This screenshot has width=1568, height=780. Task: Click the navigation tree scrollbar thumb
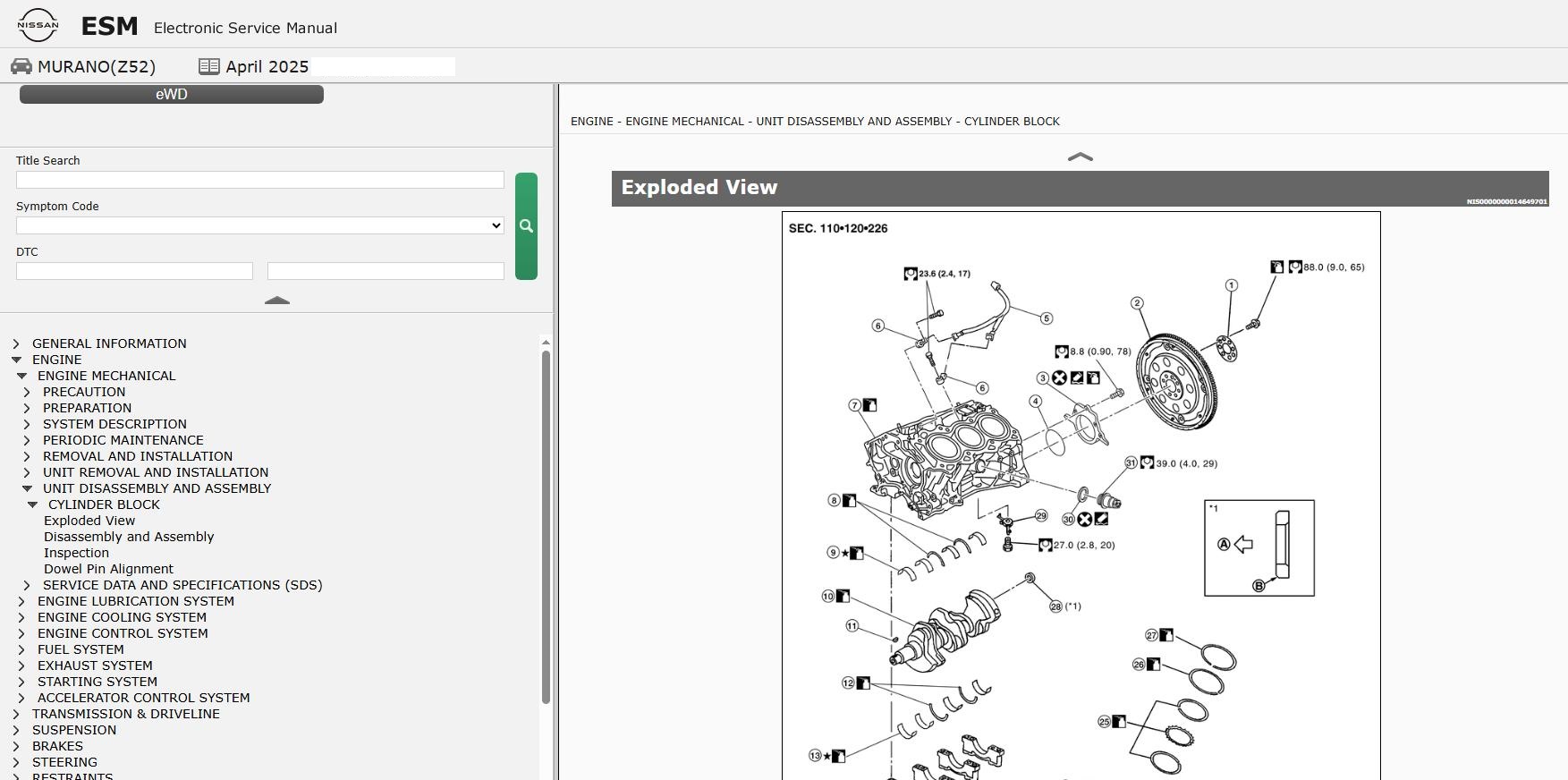[546, 527]
